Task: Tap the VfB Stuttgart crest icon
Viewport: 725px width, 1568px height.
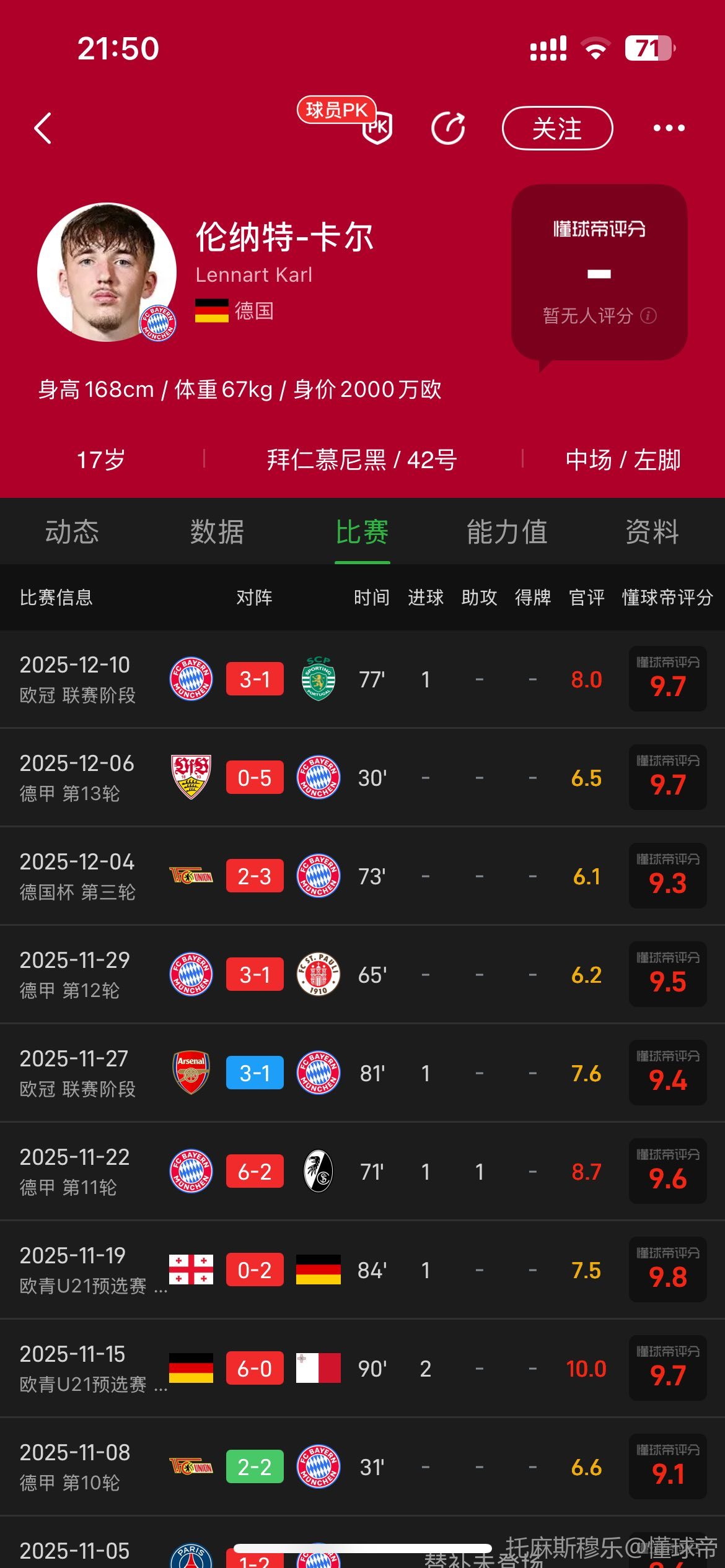Action: pyautogui.click(x=191, y=777)
